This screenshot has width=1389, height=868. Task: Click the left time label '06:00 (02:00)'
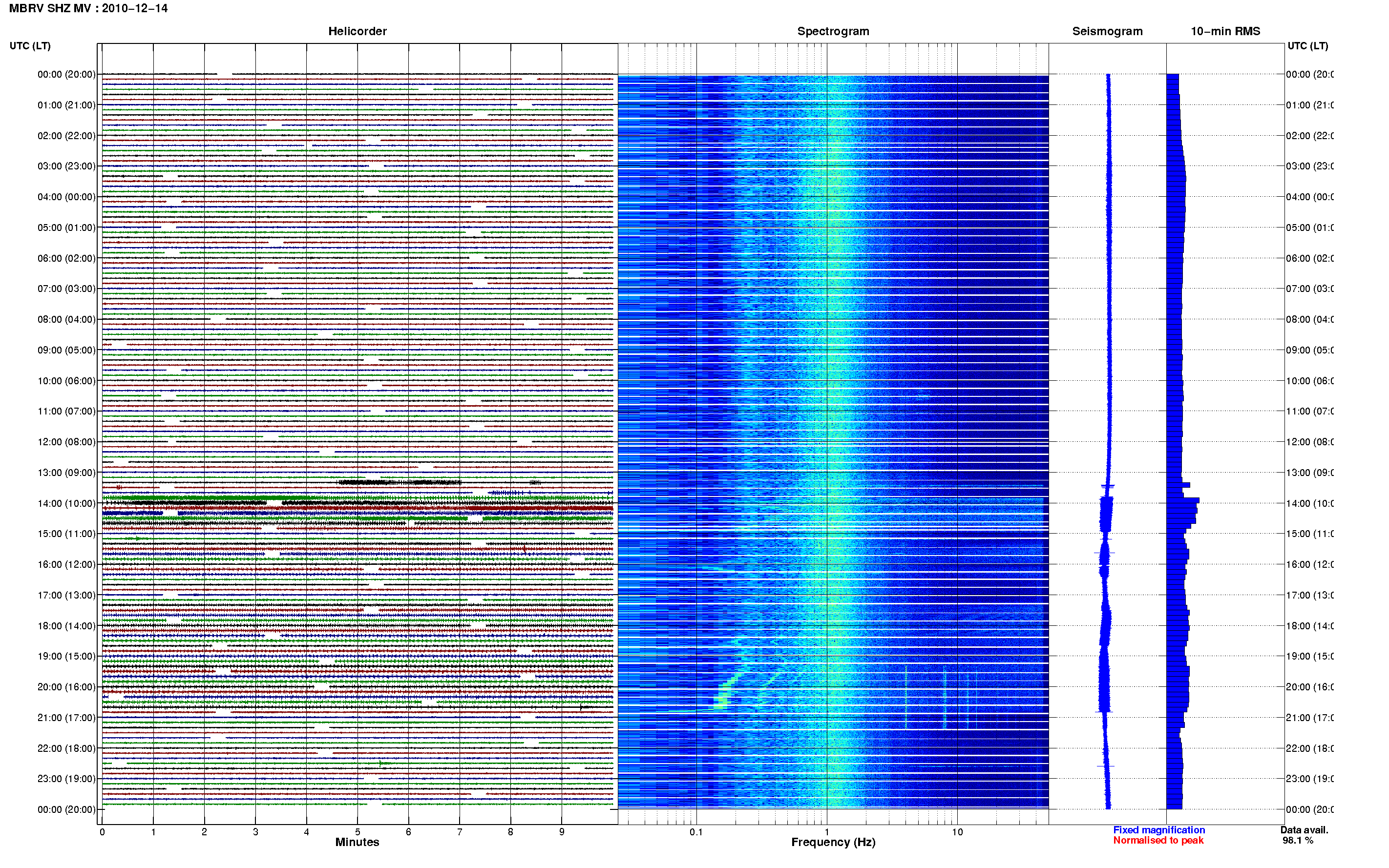pos(66,258)
